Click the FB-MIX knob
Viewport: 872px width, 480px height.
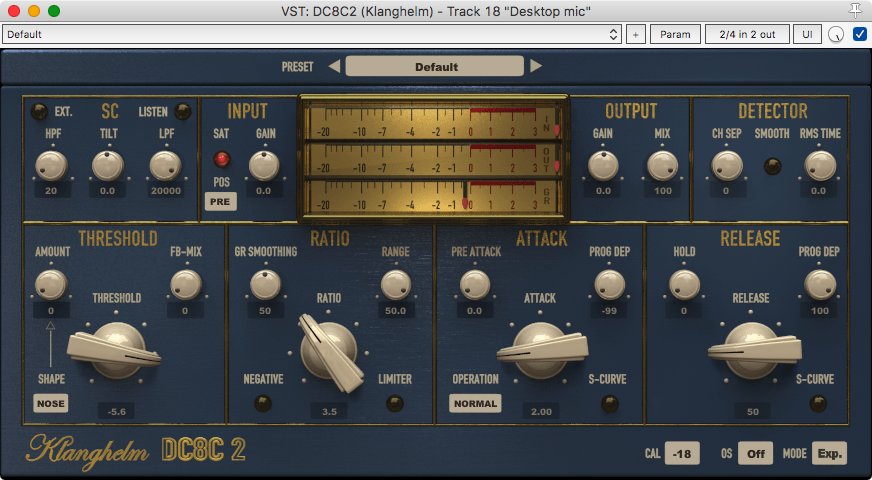(x=186, y=285)
